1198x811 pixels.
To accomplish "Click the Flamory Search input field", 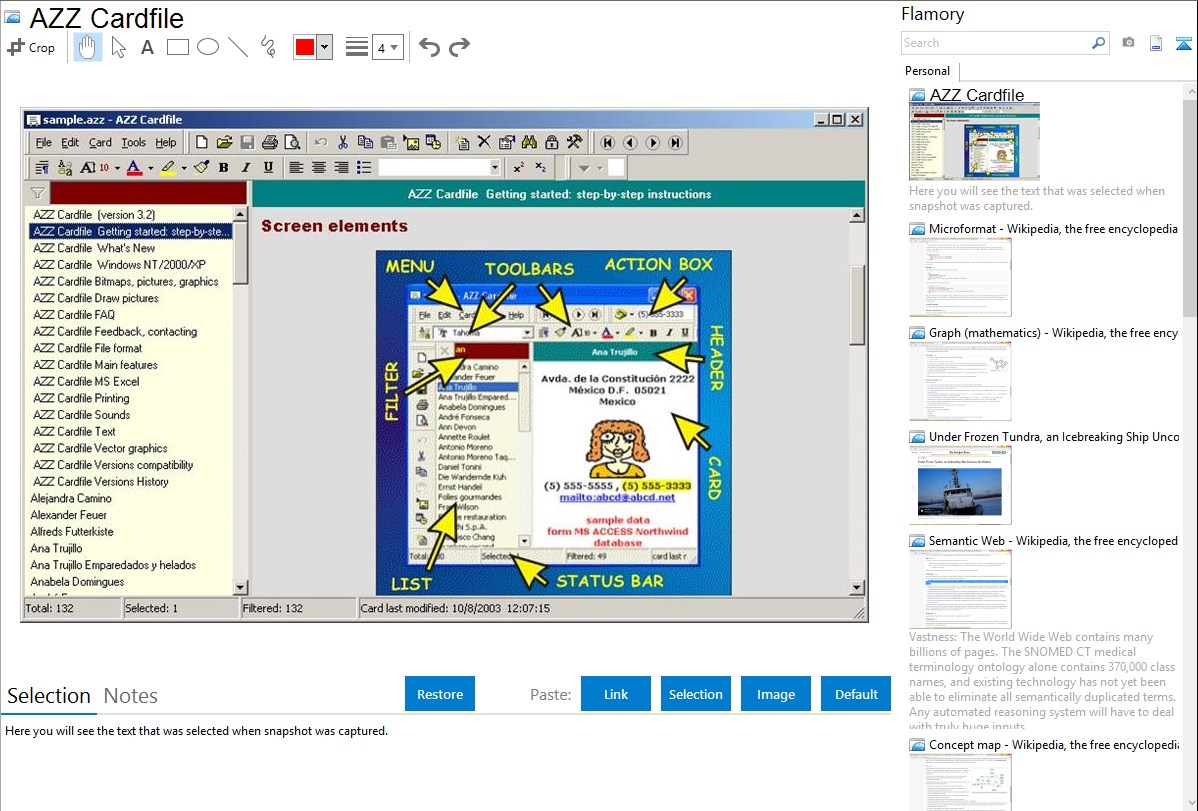I will click(x=995, y=43).
